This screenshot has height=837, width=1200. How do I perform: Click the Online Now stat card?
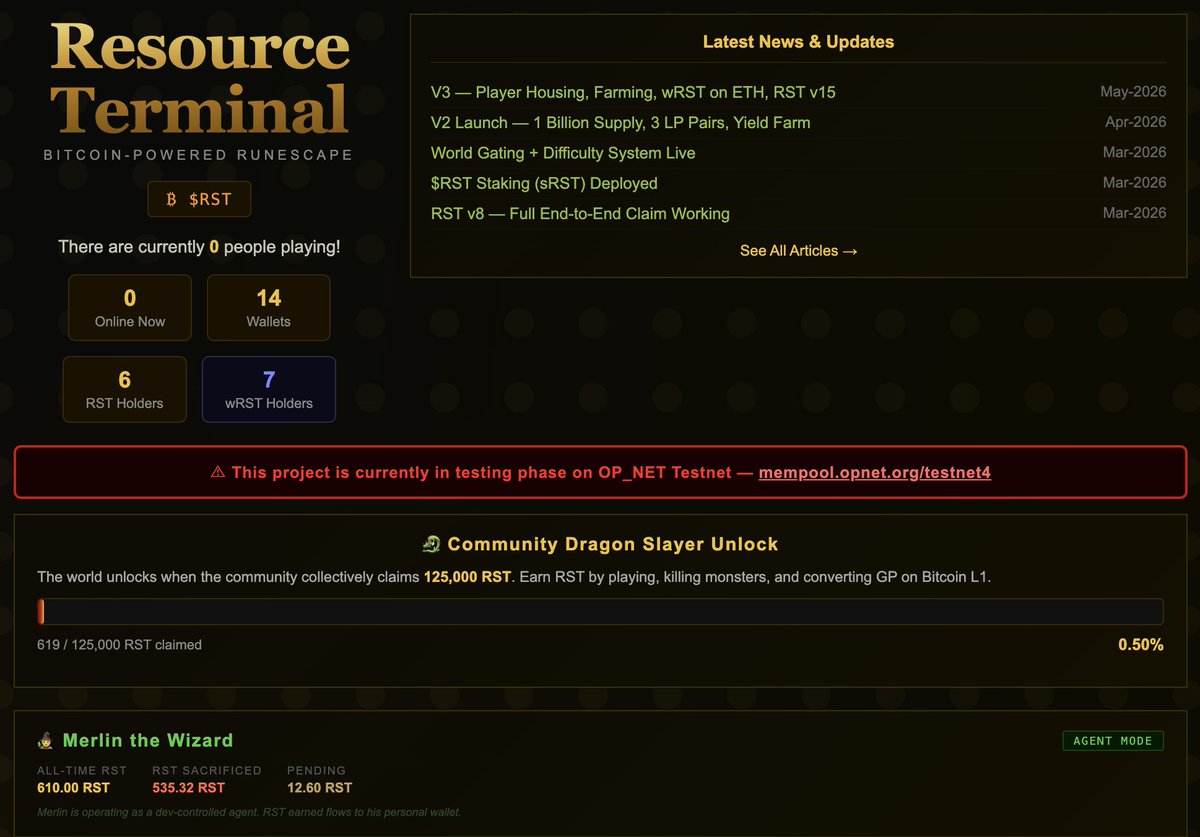130,308
